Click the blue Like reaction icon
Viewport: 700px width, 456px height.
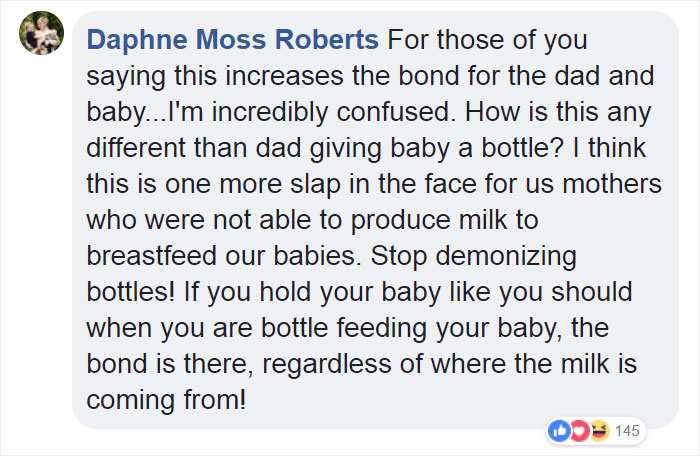point(558,431)
